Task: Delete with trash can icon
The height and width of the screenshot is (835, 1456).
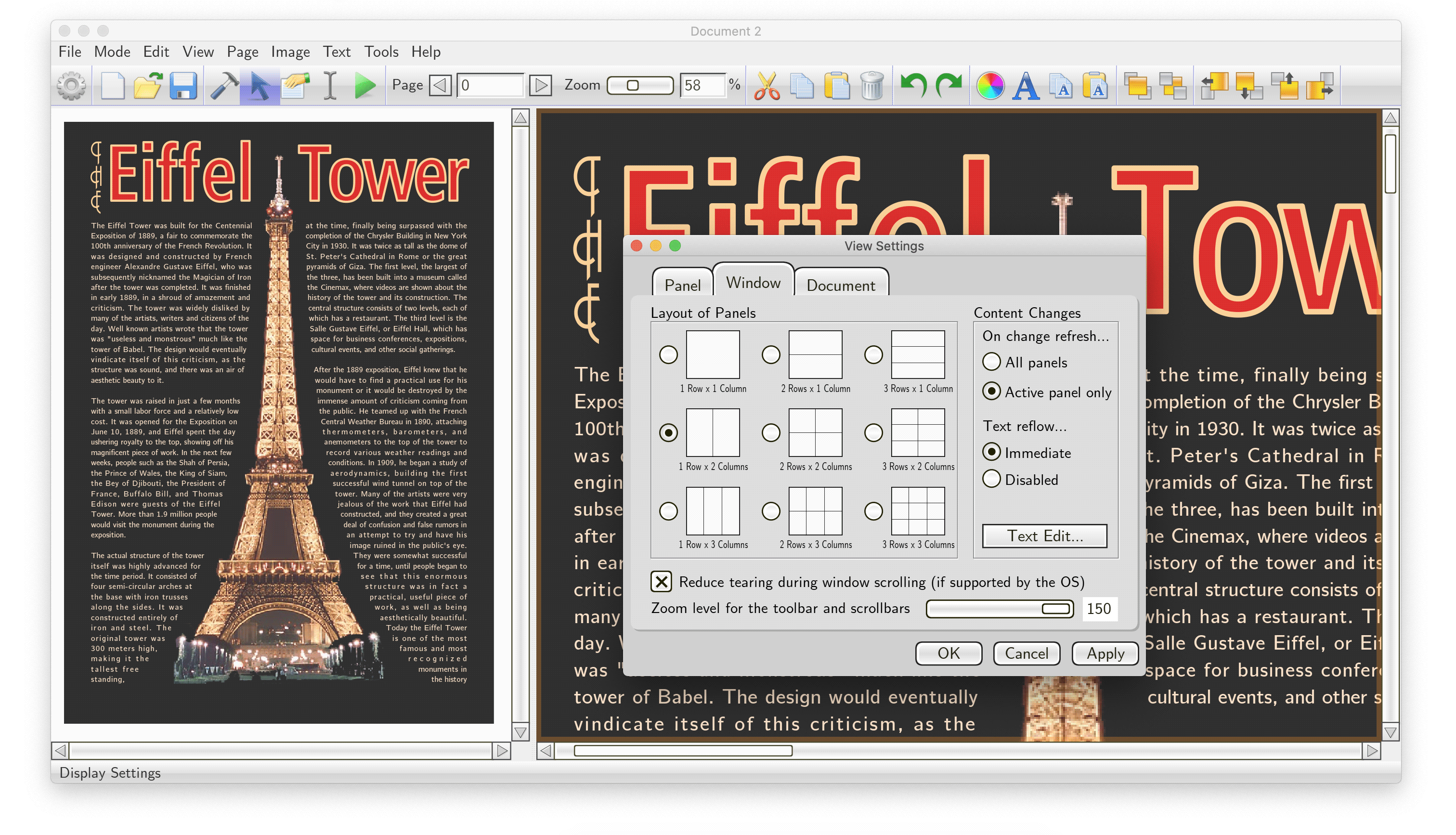Action: click(x=872, y=86)
